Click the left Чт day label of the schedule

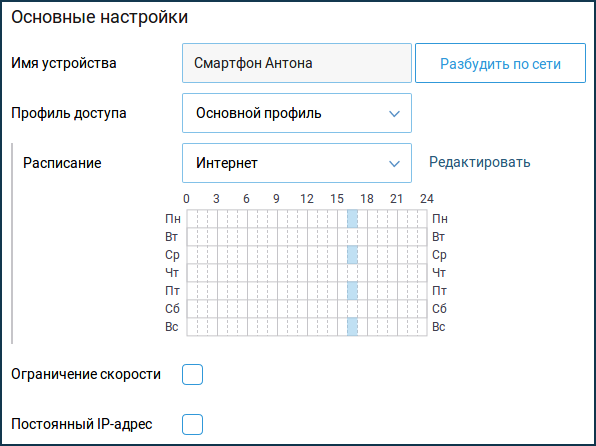(172, 273)
